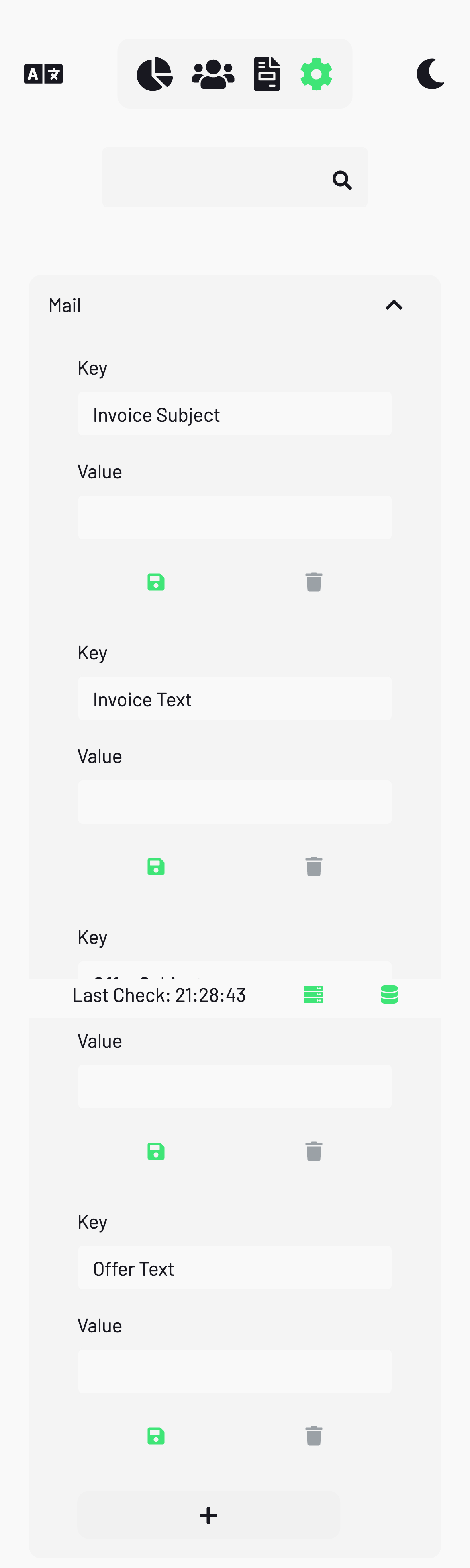Viewport: 470px width, 1568px height.
Task: Save the Invoice Subject setting
Action: click(x=156, y=582)
